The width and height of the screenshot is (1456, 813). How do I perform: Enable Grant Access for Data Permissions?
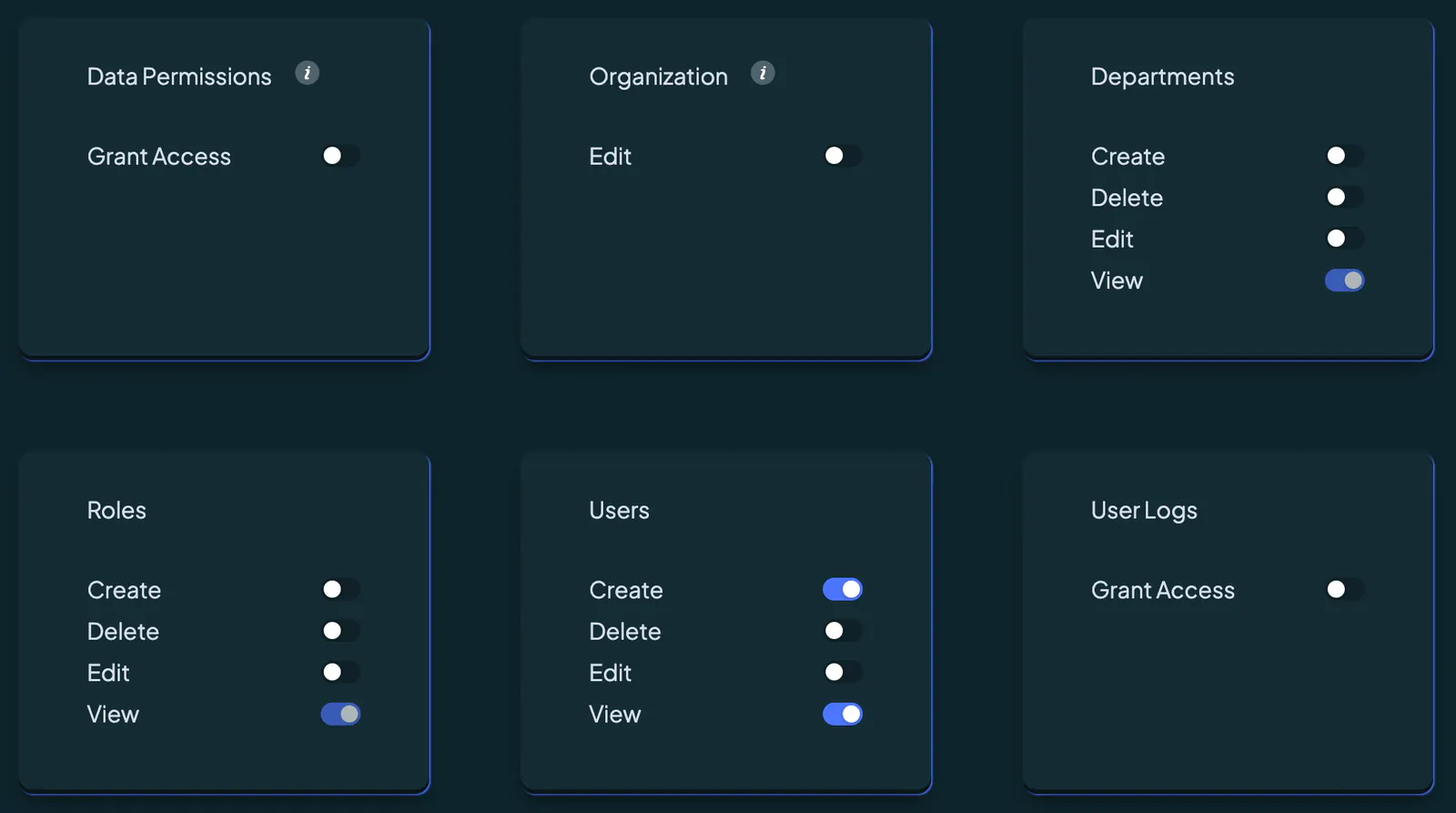click(x=340, y=156)
